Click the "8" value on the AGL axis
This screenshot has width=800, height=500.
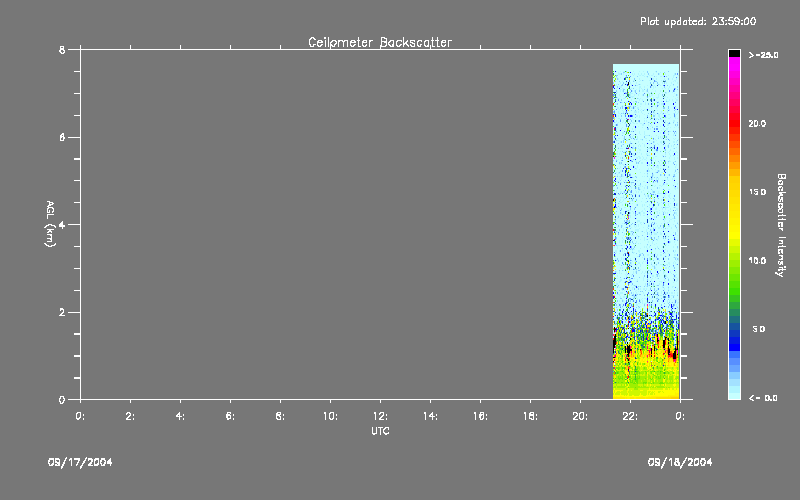(62, 50)
